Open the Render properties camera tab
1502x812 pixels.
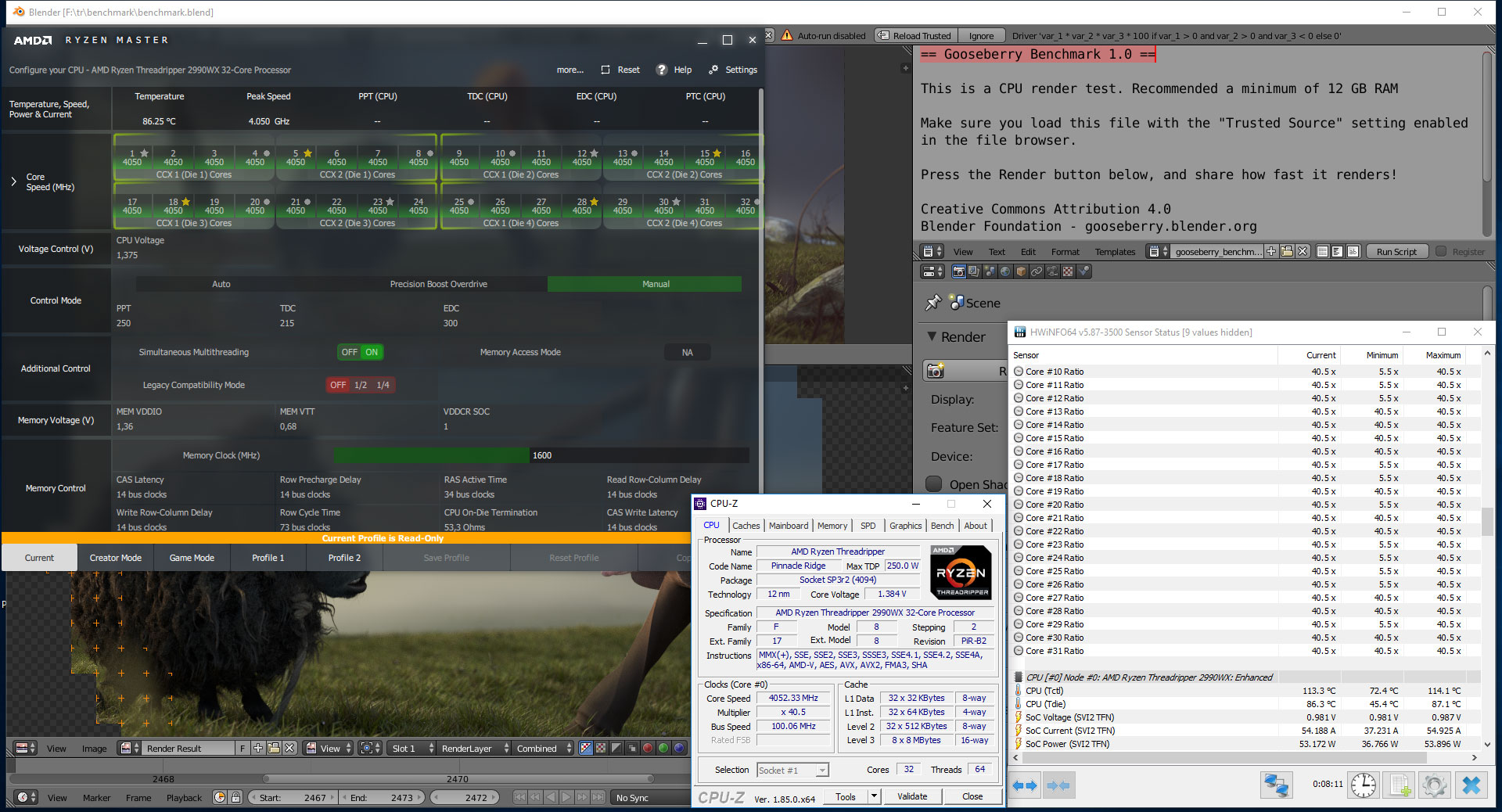958,271
